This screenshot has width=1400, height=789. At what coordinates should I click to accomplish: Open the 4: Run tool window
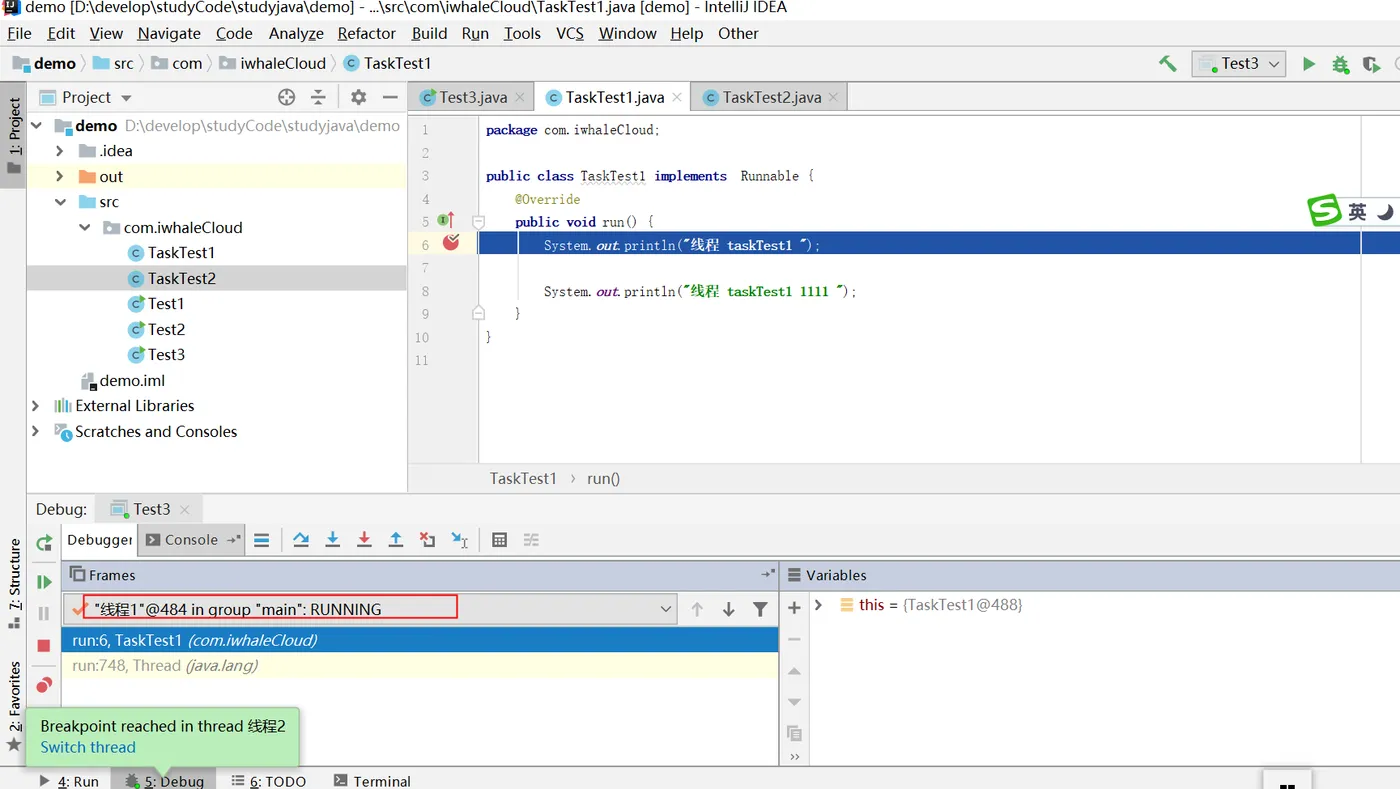pos(68,781)
